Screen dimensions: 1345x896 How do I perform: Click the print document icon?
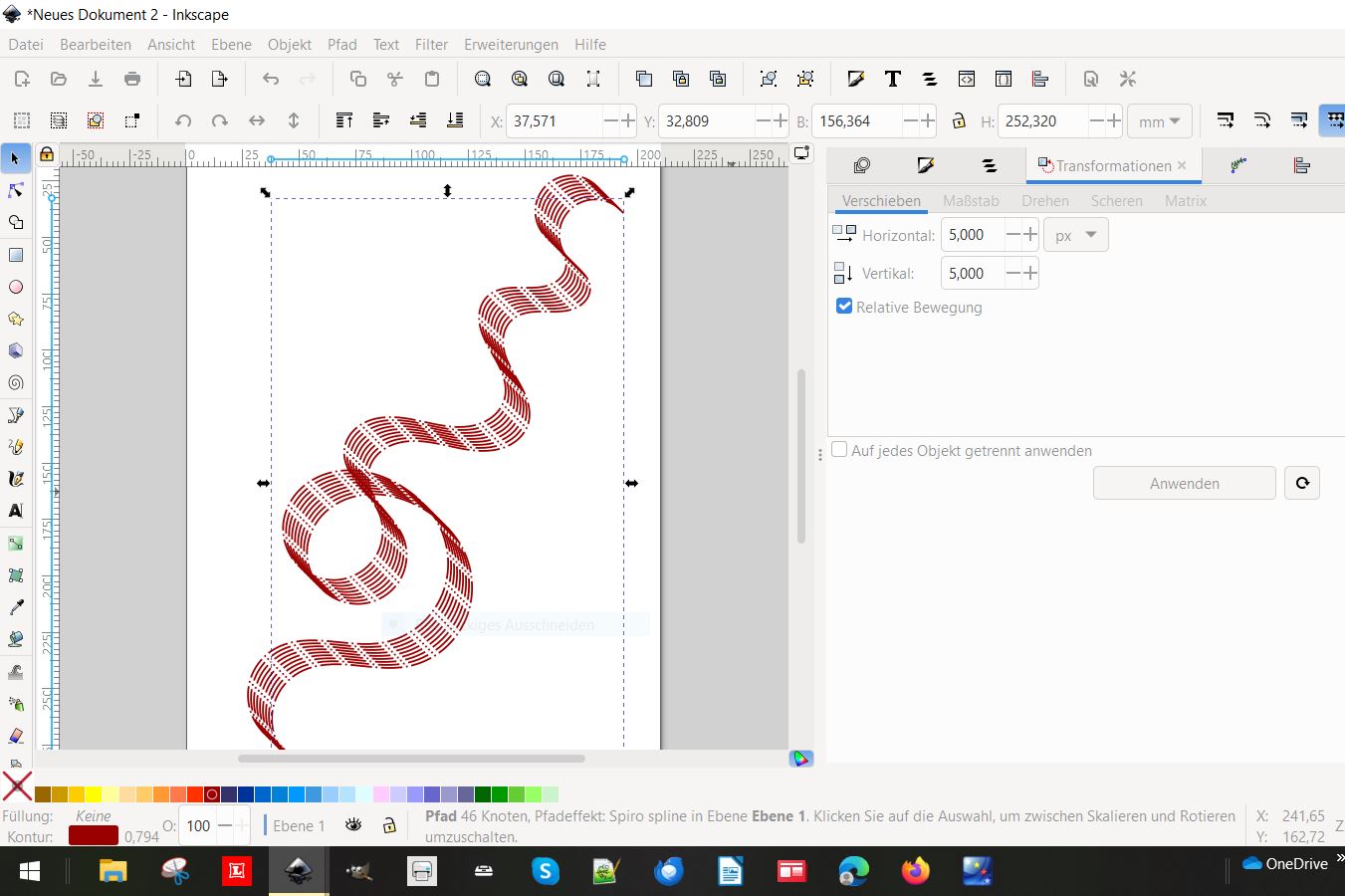pos(132,80)
